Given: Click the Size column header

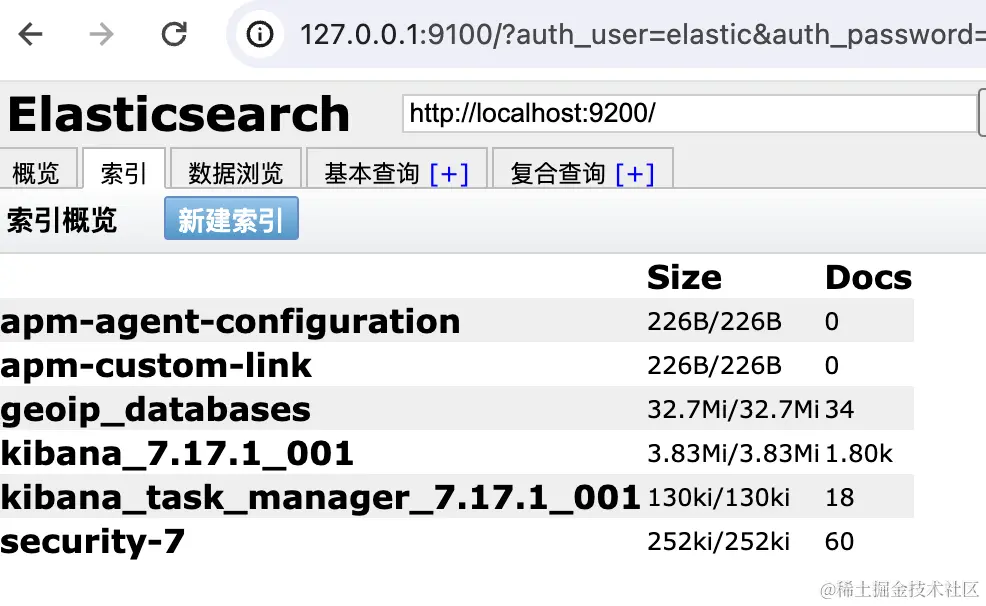Looking at the screenshot, I should (x=684, y=278).
